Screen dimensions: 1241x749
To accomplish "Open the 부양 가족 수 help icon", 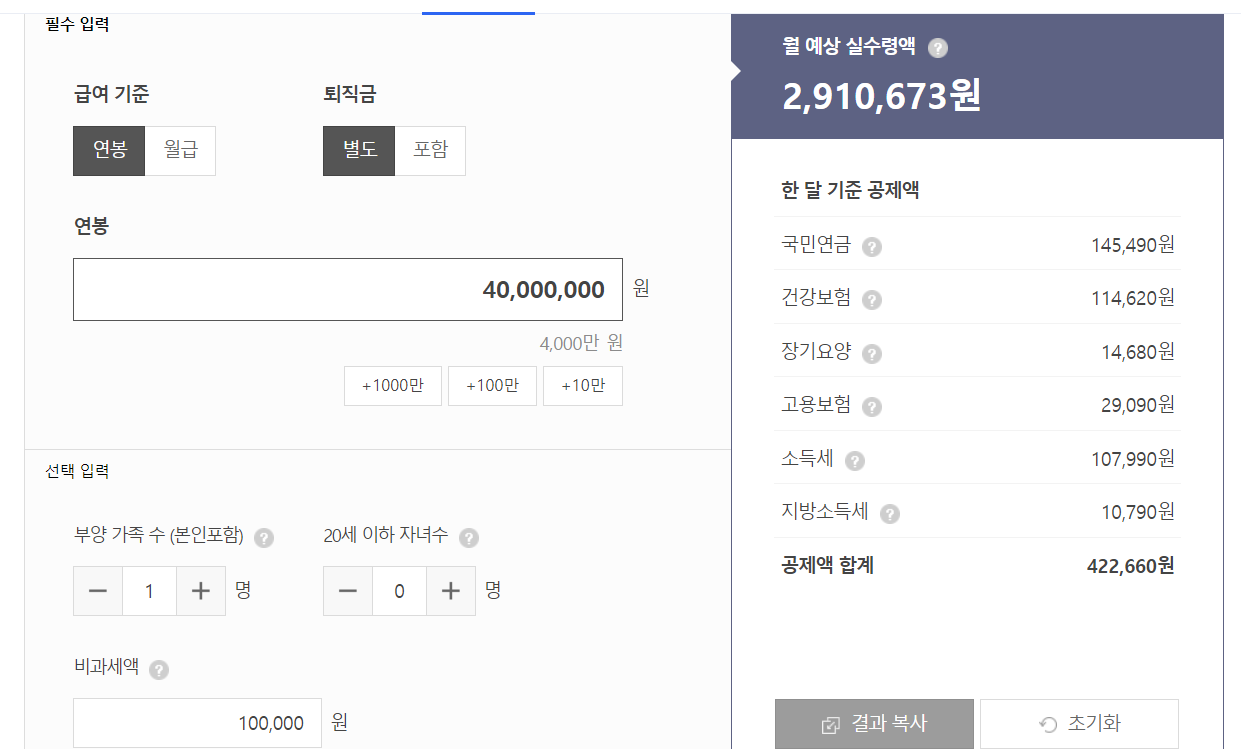I will pyautogui.click(x=263, y=537).
